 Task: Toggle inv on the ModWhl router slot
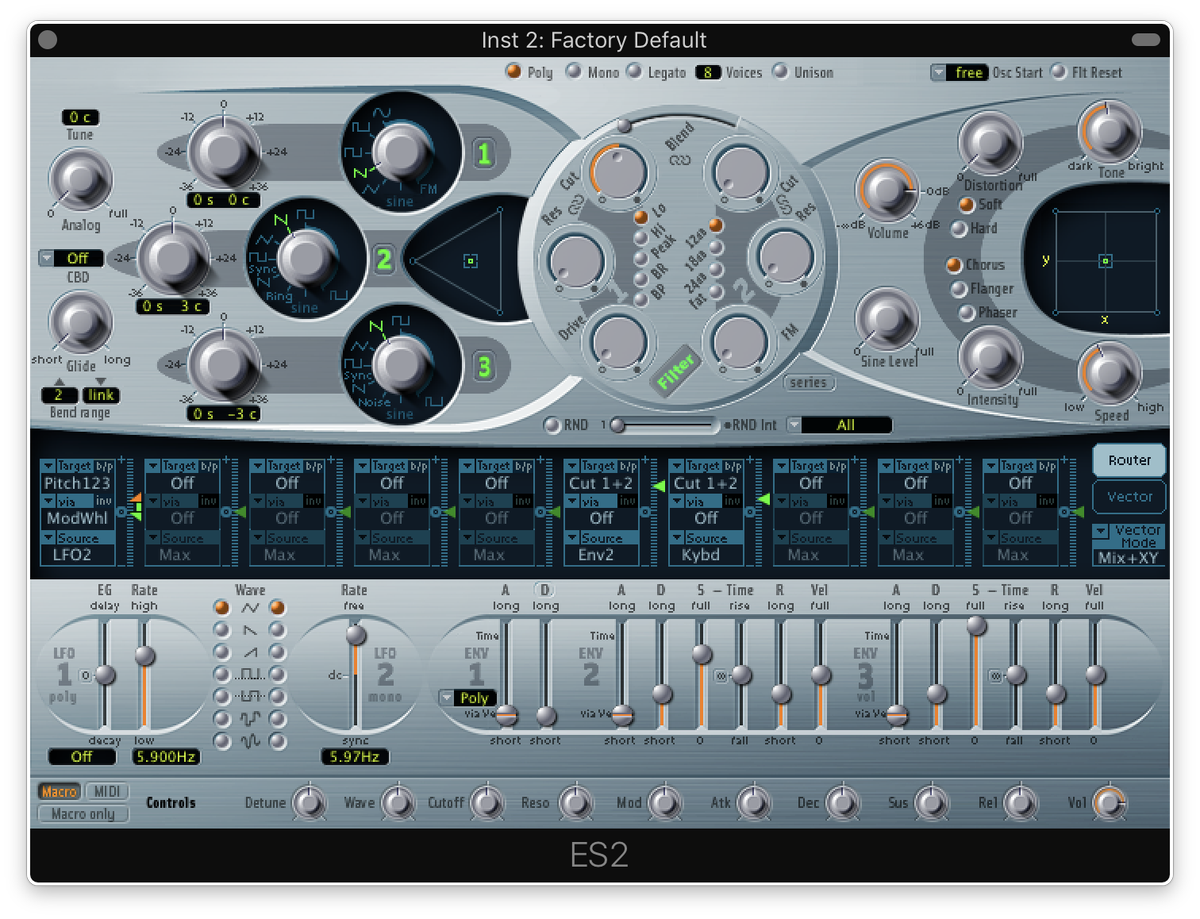105,500
